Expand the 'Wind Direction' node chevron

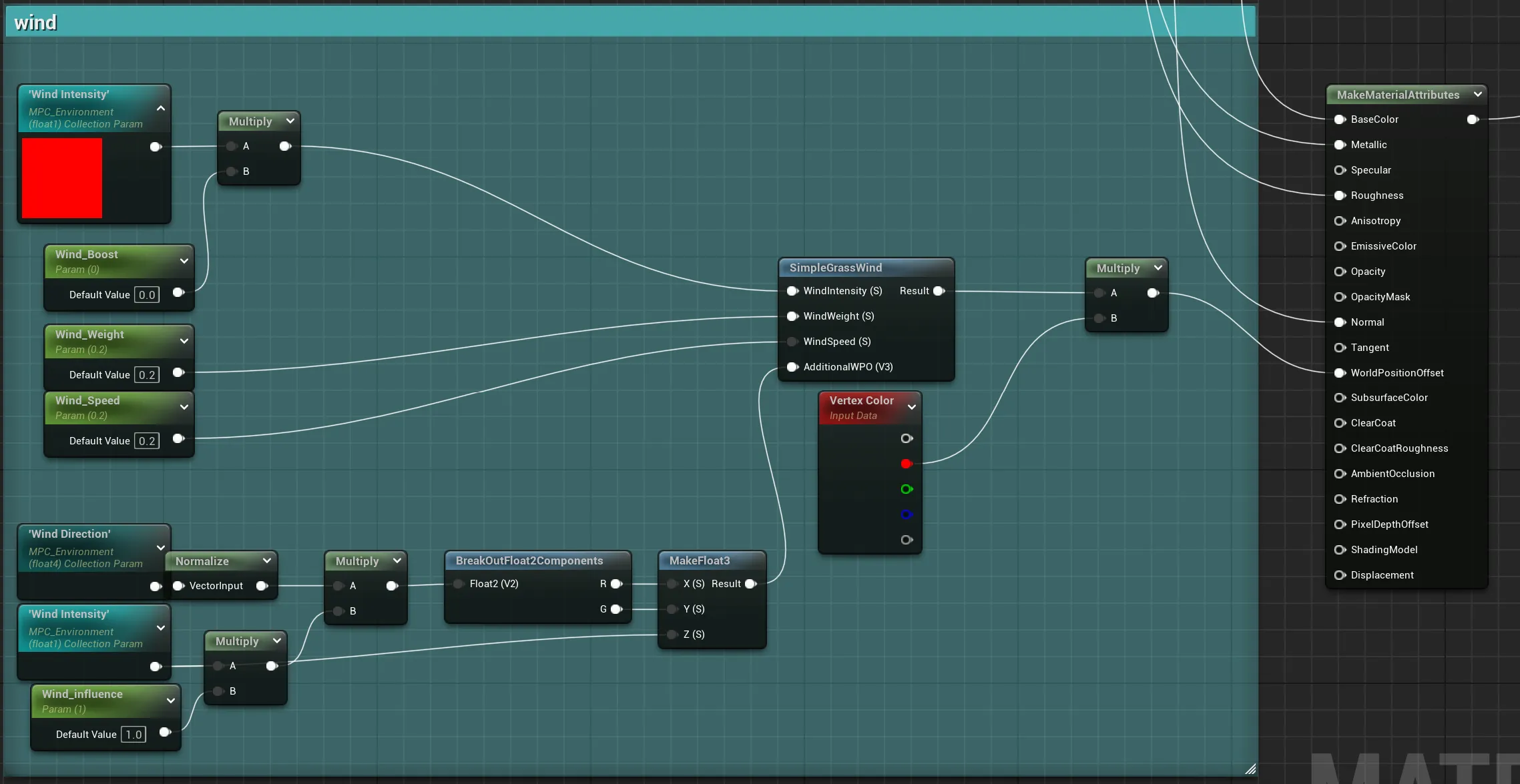(161, 548)
